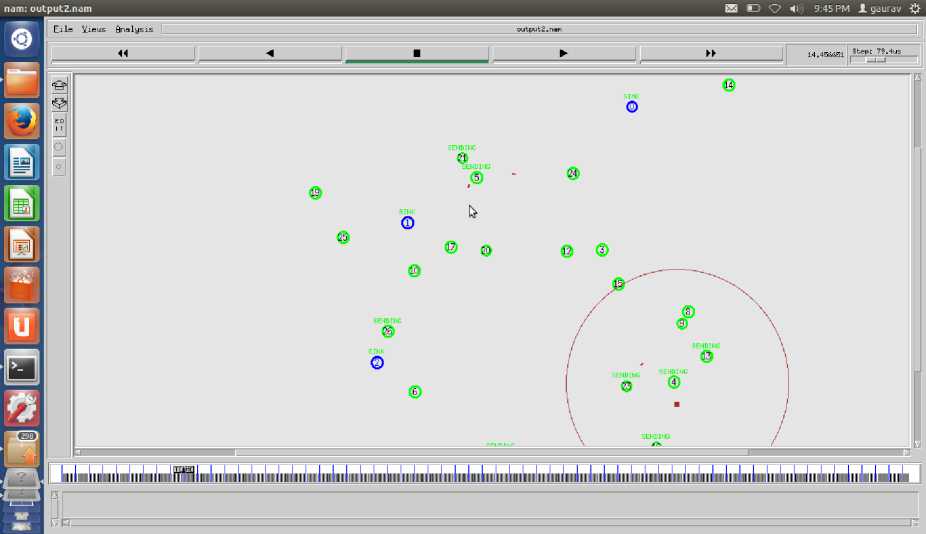Open the Files manager launcher icon
Image resolution: width=926 pixels, height=534 pixels.
point(22,80)
